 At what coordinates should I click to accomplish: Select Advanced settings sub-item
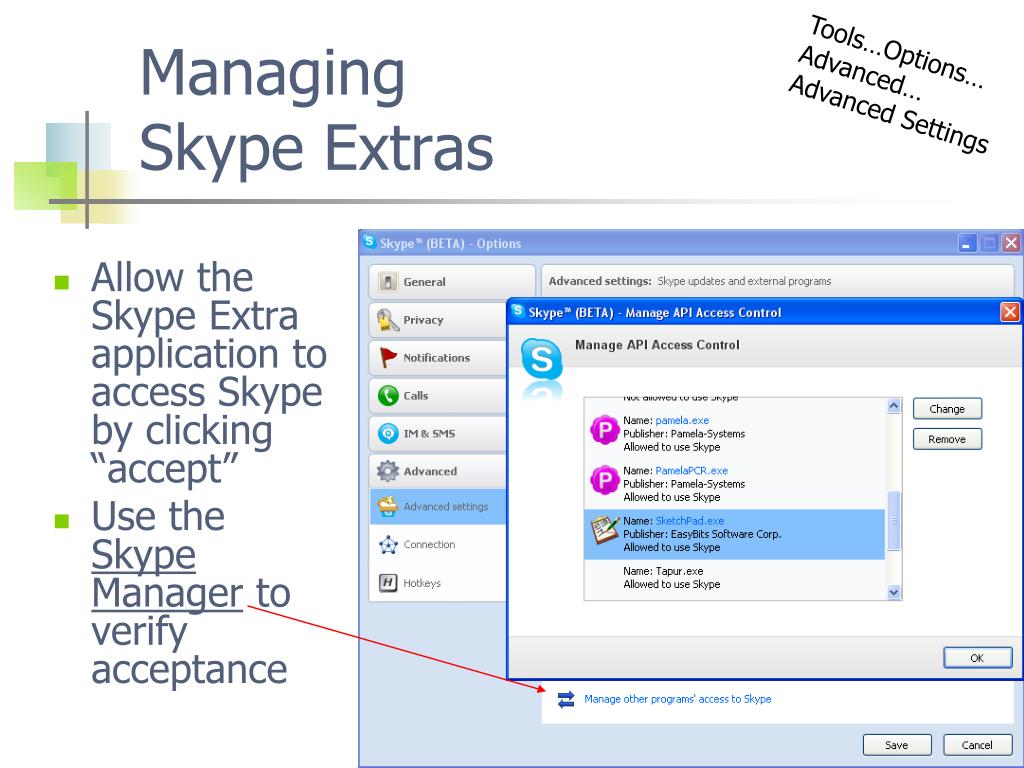[x=439, y=507]
